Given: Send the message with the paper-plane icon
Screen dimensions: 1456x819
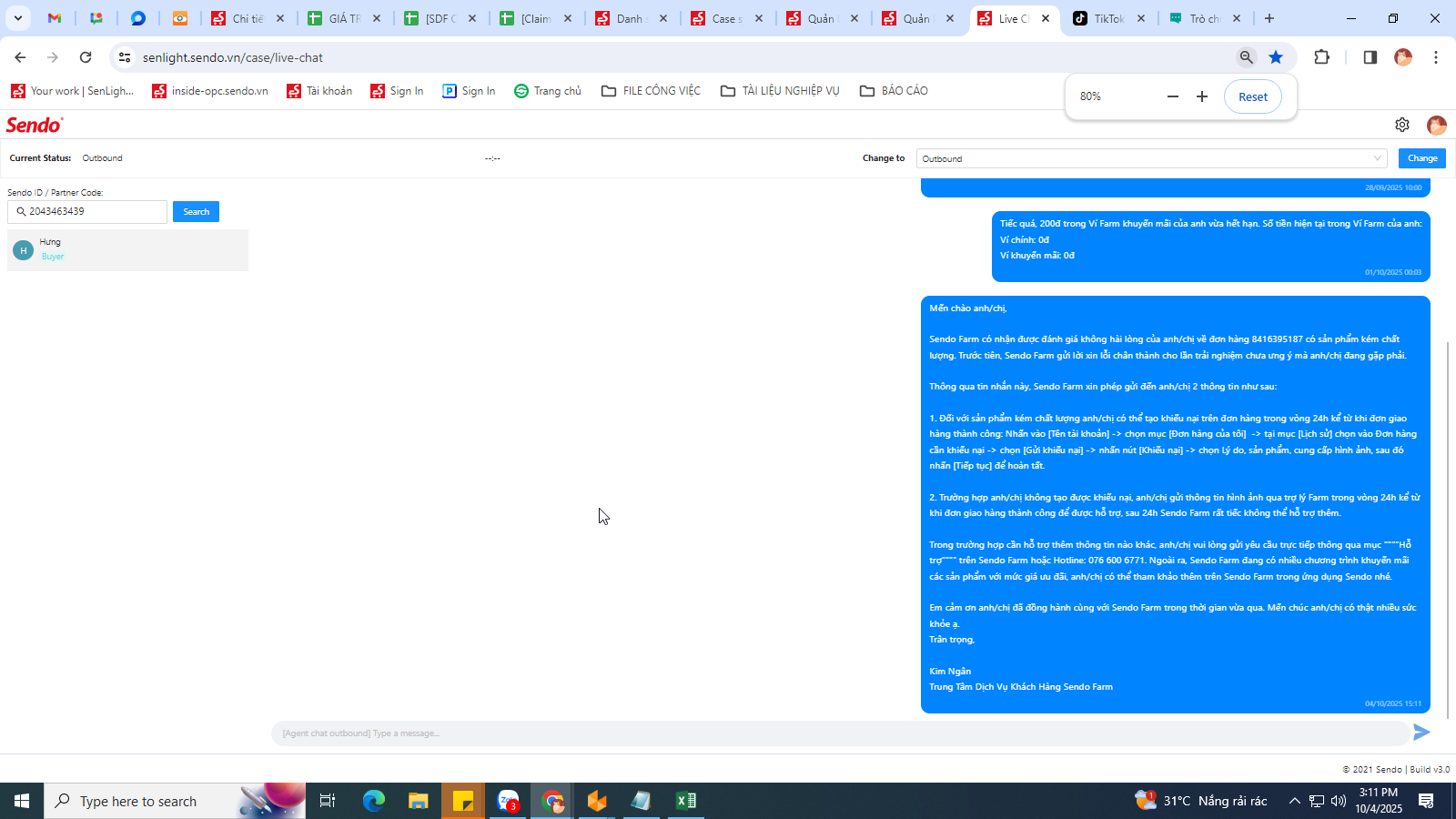Looking at the screenshot, I should (1421, 733).
